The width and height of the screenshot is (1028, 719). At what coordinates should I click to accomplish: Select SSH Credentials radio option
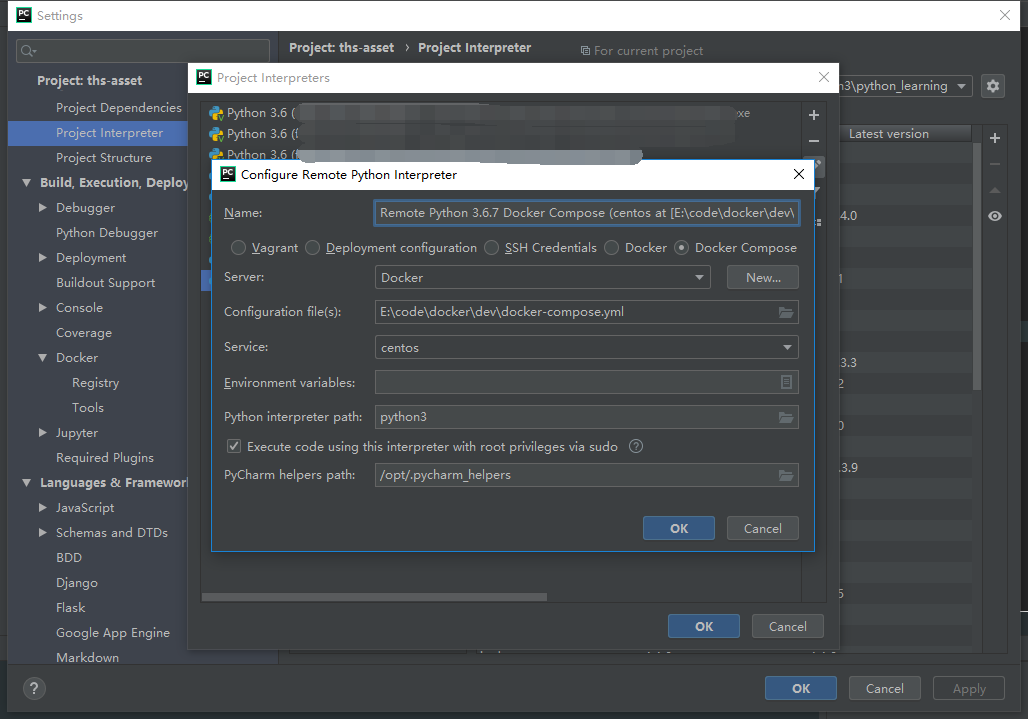[491, 248]
